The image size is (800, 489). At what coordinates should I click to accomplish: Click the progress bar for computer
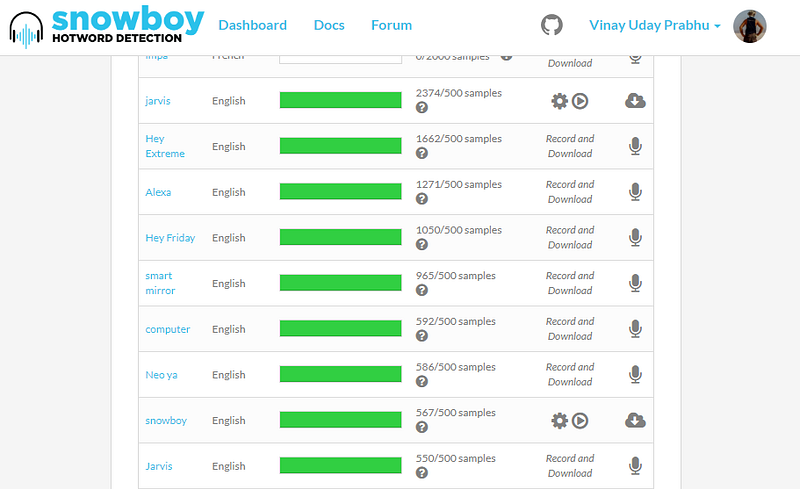click(340, 328)
